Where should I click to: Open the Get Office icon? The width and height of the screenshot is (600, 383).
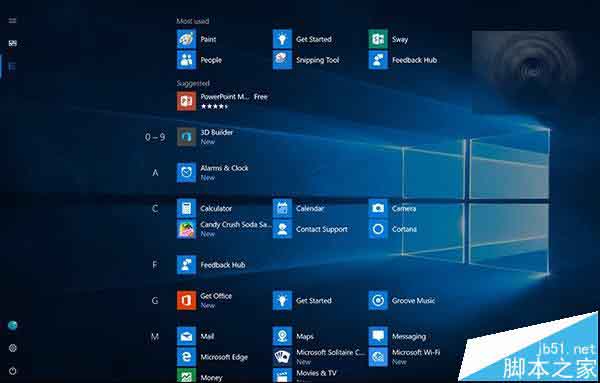[x=186, y=300]
